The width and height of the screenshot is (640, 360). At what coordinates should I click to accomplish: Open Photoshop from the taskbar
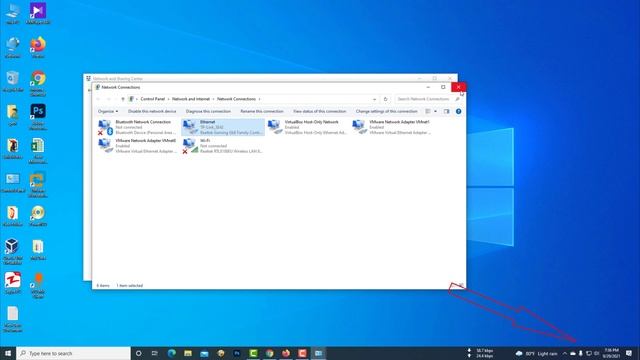[237, 353]
